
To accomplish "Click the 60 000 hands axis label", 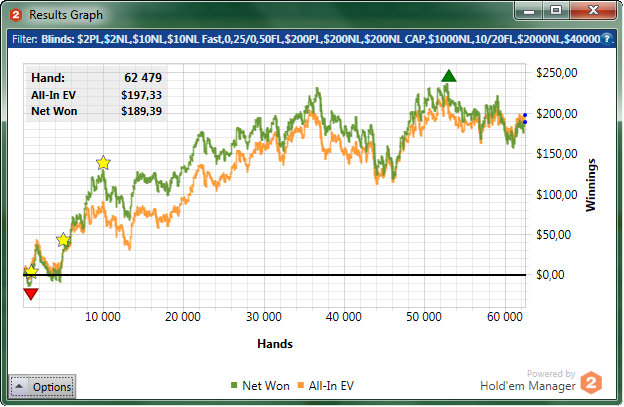I will pyautogui.click(x=504, y=317).
